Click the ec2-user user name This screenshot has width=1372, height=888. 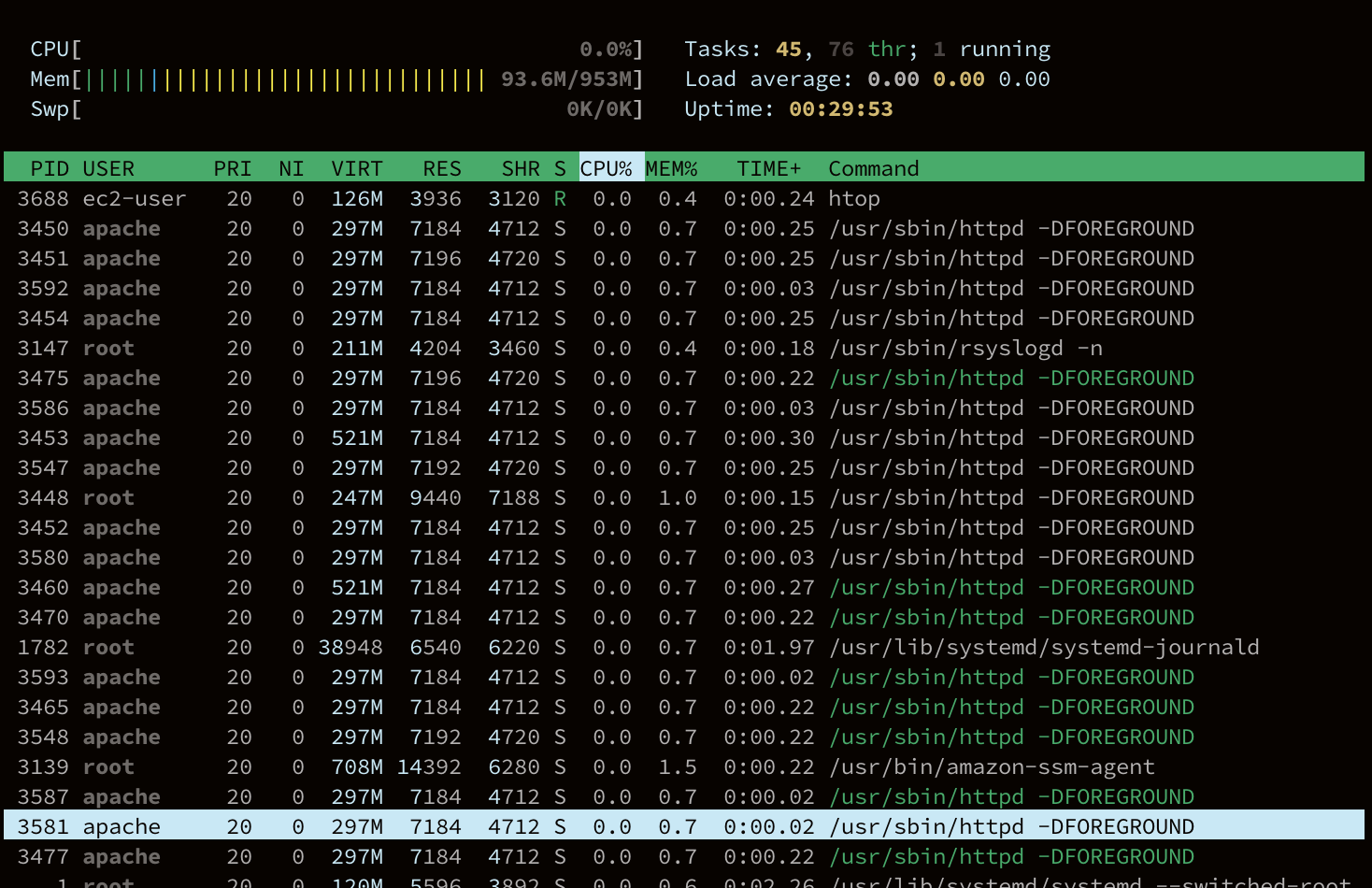tap(135, 198)
